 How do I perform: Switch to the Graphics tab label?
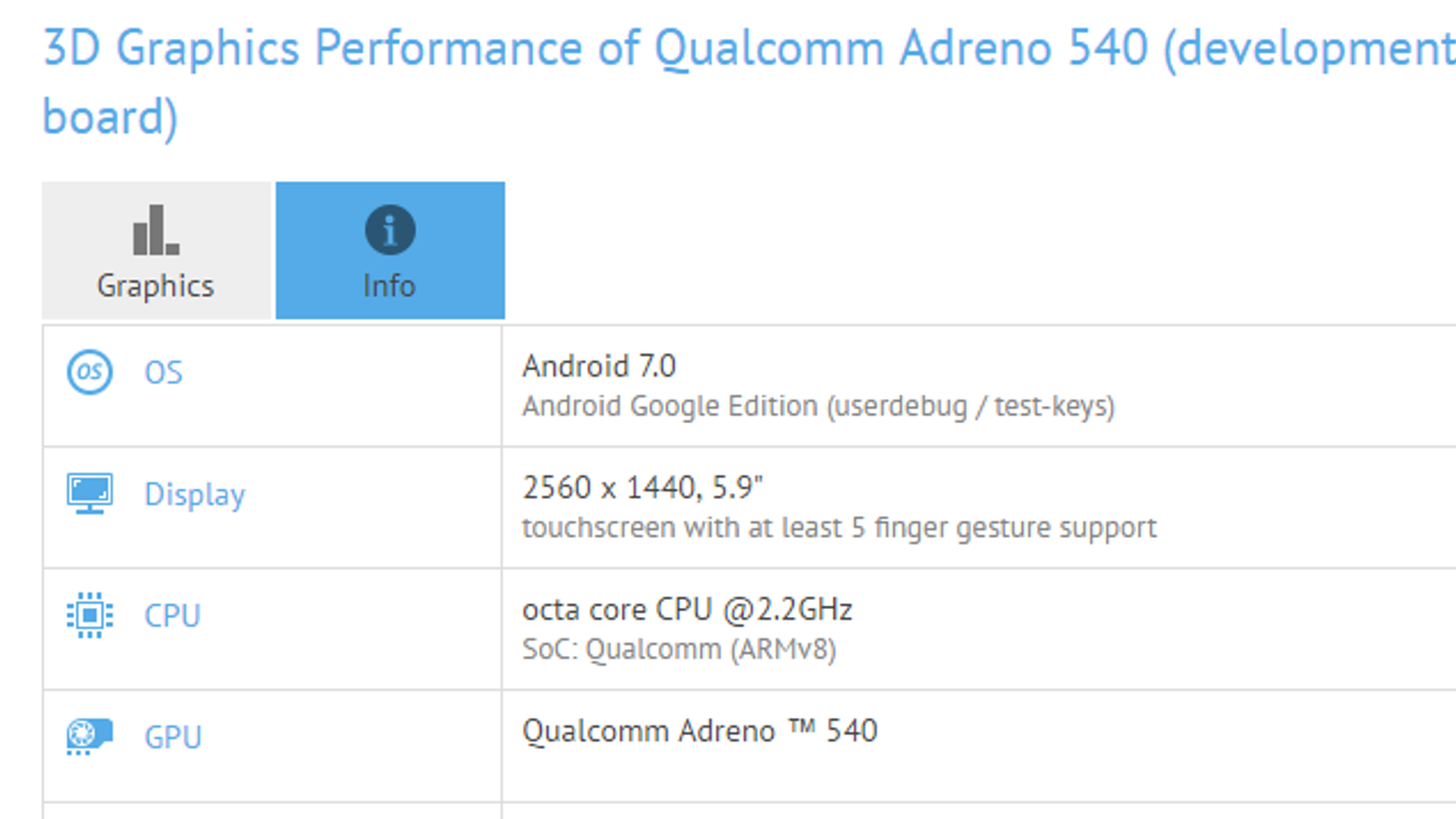156,286
